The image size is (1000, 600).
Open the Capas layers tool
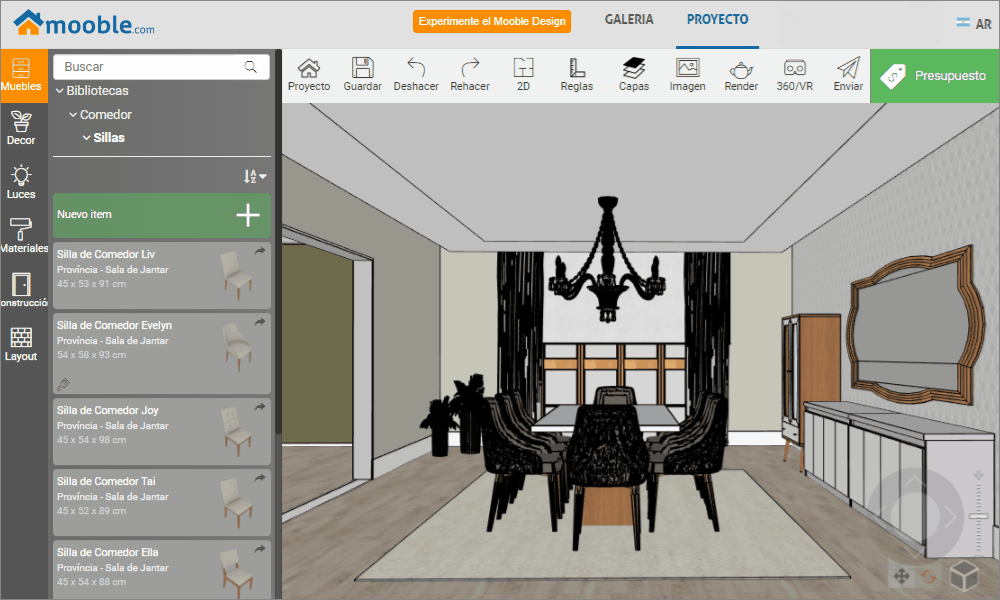tap(633, 75)
